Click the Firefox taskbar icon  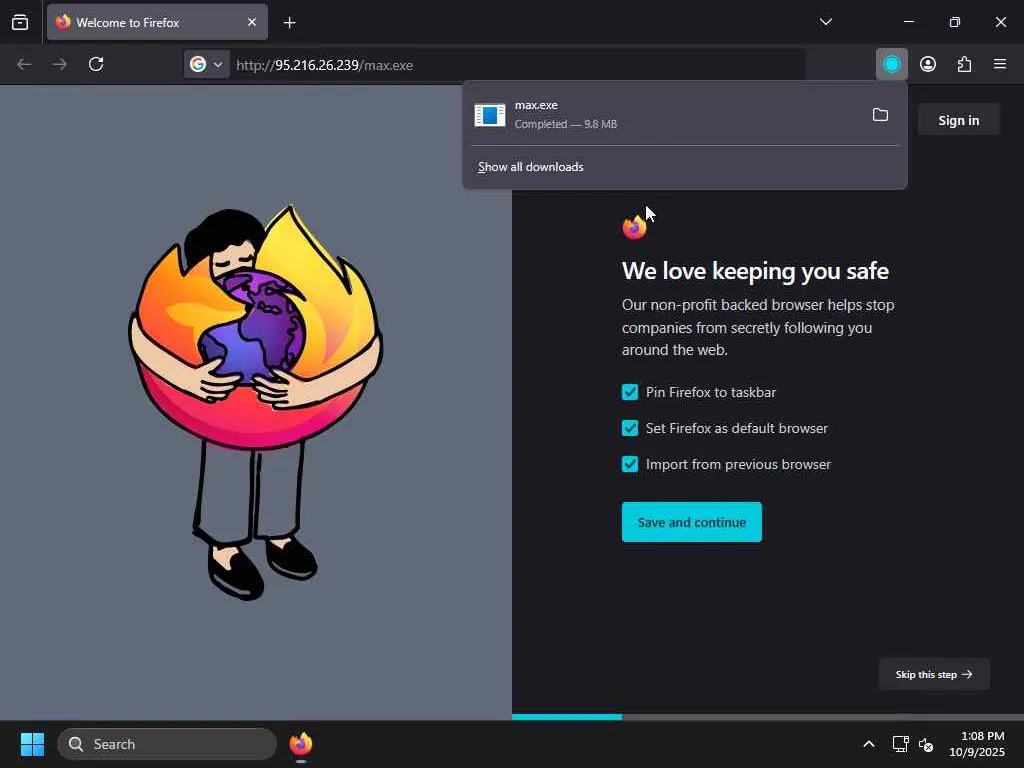(x=300, y=744)
